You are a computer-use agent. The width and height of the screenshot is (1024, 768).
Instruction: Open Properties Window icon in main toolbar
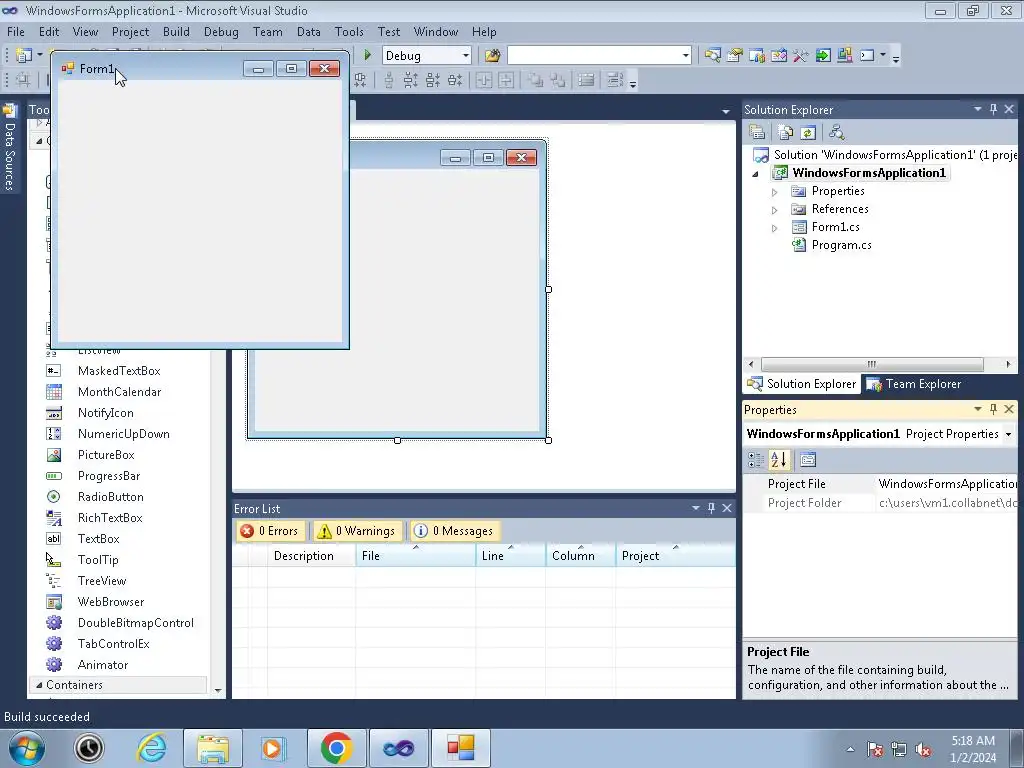pyautogui.click(x=735, y=56)
